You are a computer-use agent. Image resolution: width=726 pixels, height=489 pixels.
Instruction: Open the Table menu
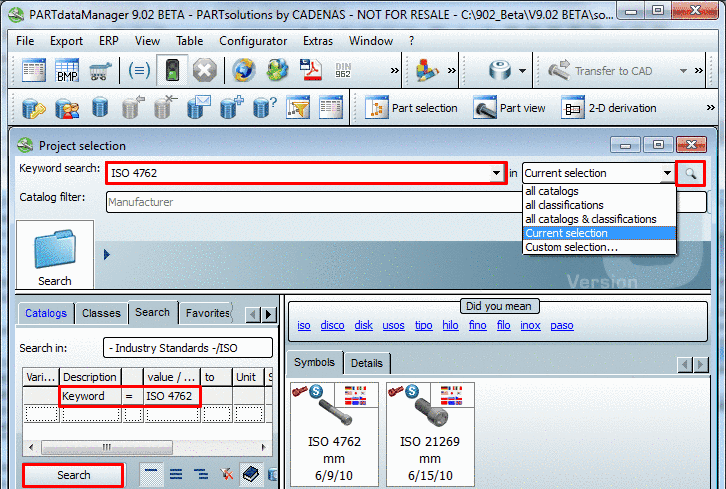coord(189,41)
